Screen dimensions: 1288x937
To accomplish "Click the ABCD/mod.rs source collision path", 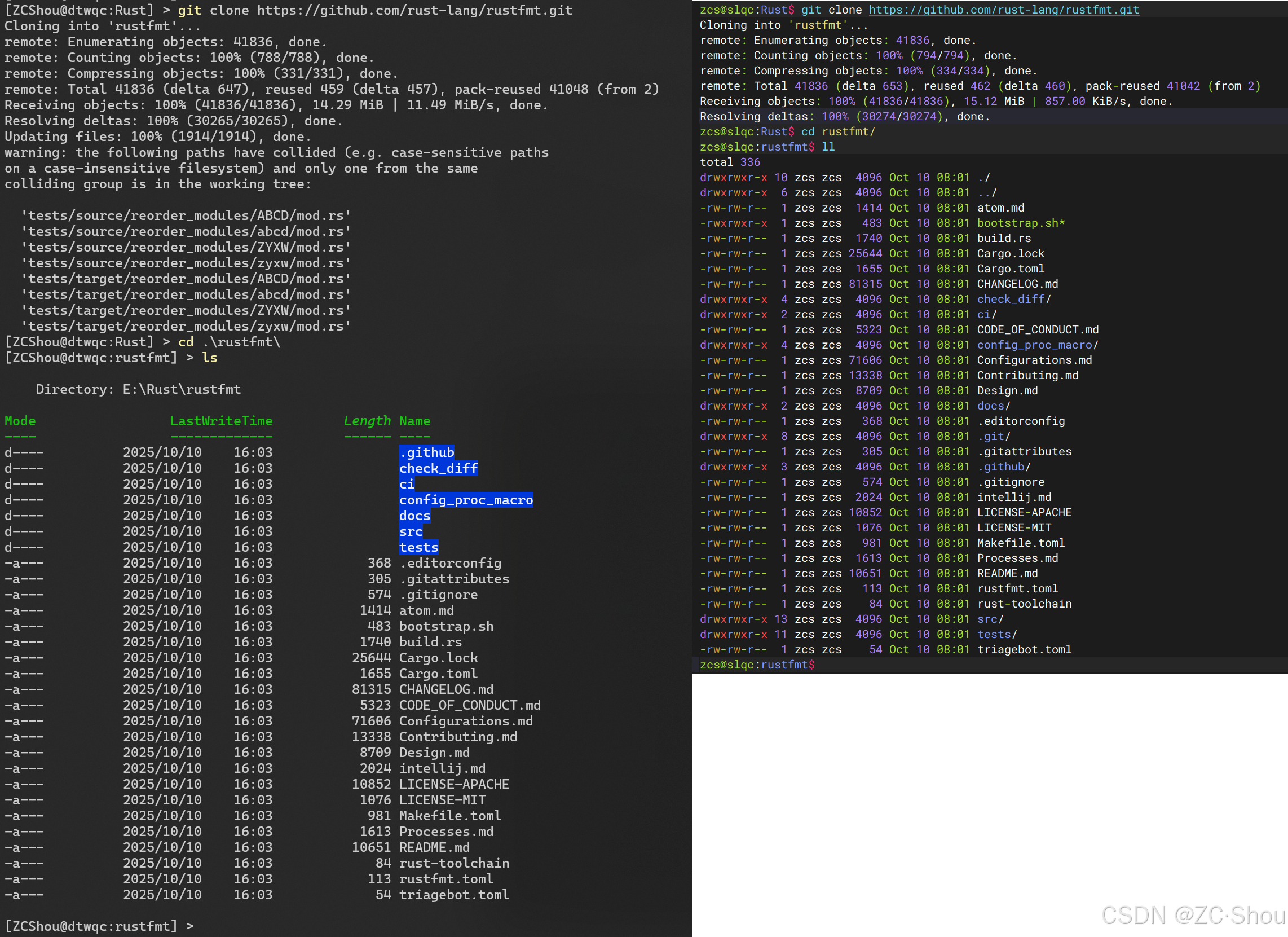I will (186, 216).
